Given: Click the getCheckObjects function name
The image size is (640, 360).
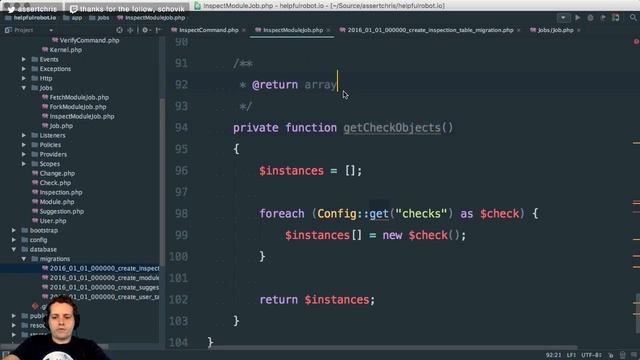Looking at the screenshot, I should pyautogui.click(x=392, y=128).
